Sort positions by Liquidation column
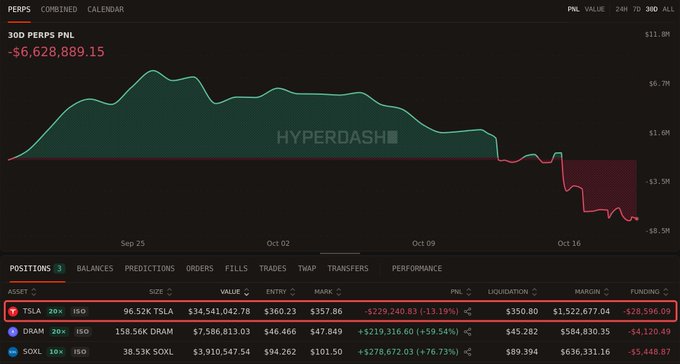The image size is (680, 364). click(x=513, y=292)
